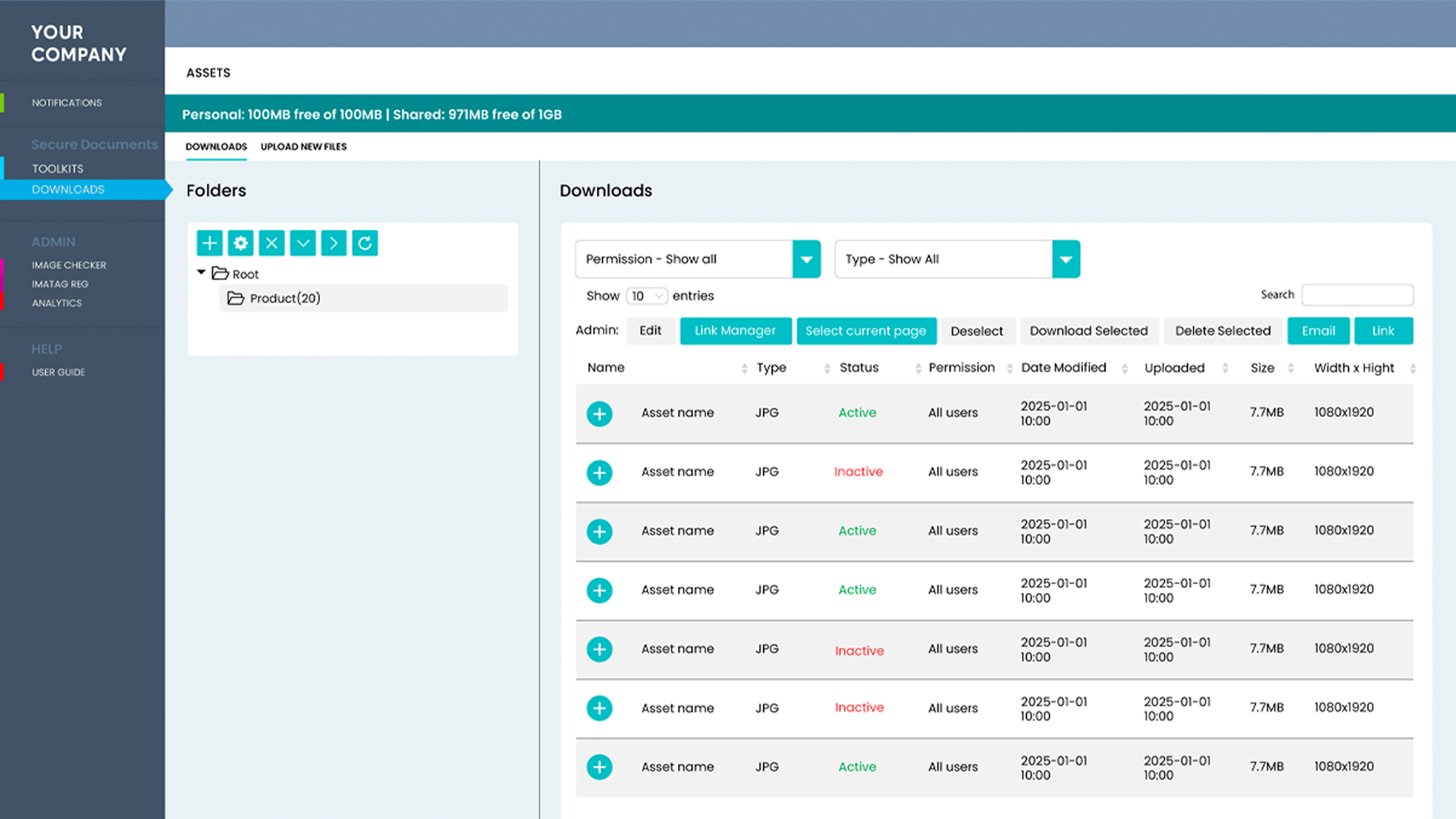Click the right chevron folder icon

coord(334,243)
